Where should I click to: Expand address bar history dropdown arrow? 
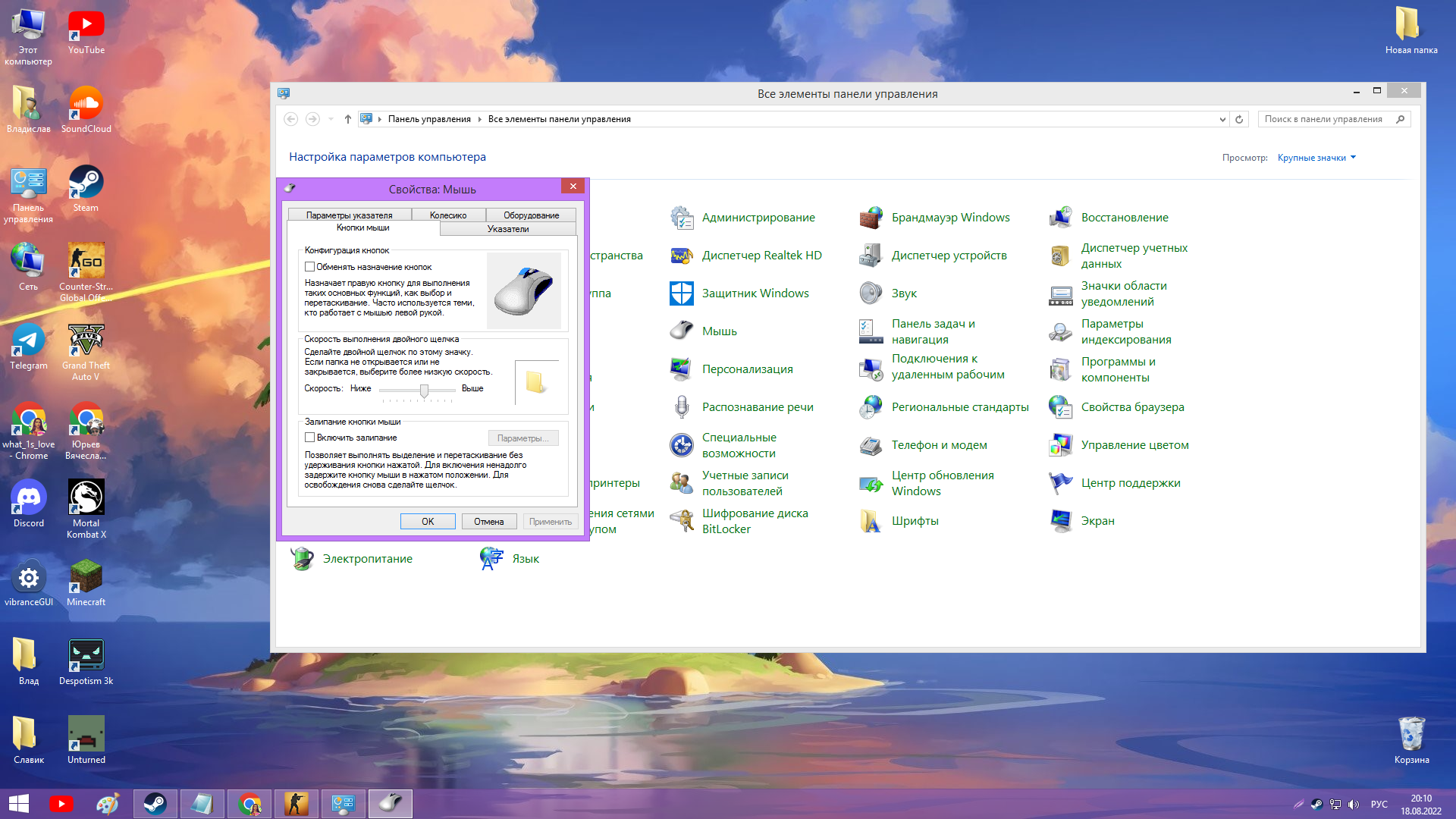pos(1222,119)
